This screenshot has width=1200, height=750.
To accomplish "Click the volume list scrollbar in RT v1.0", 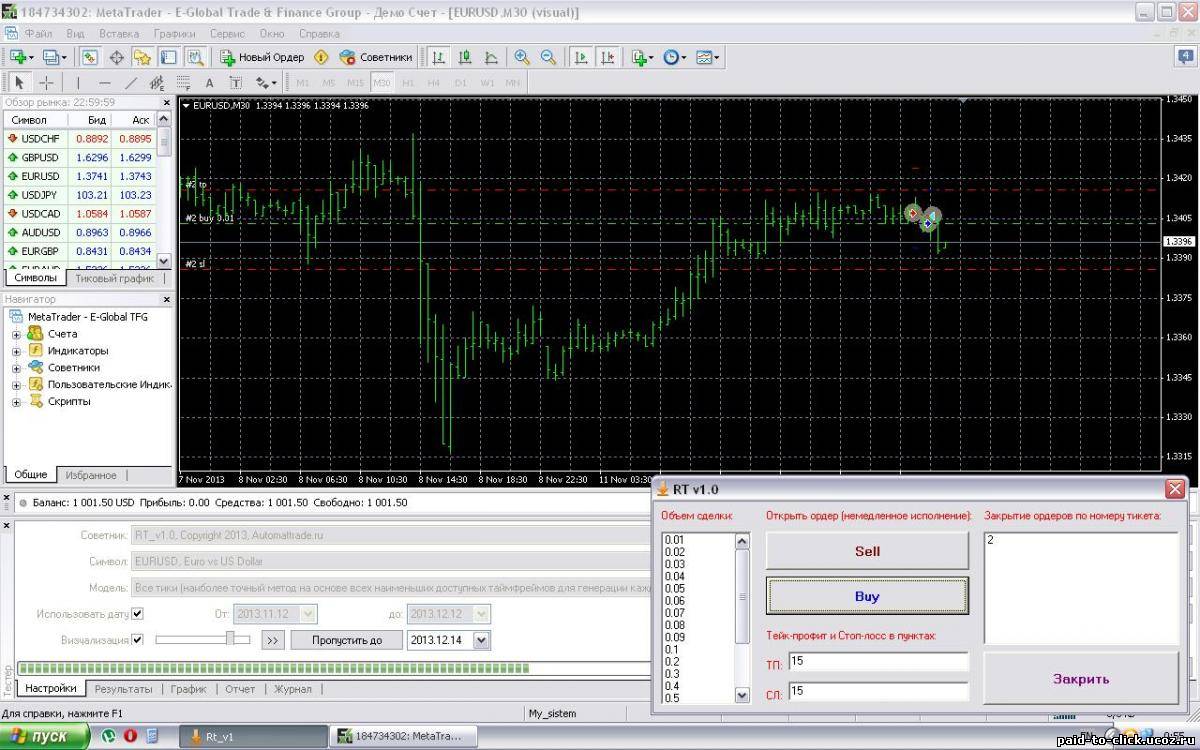I will pos(742,619).
